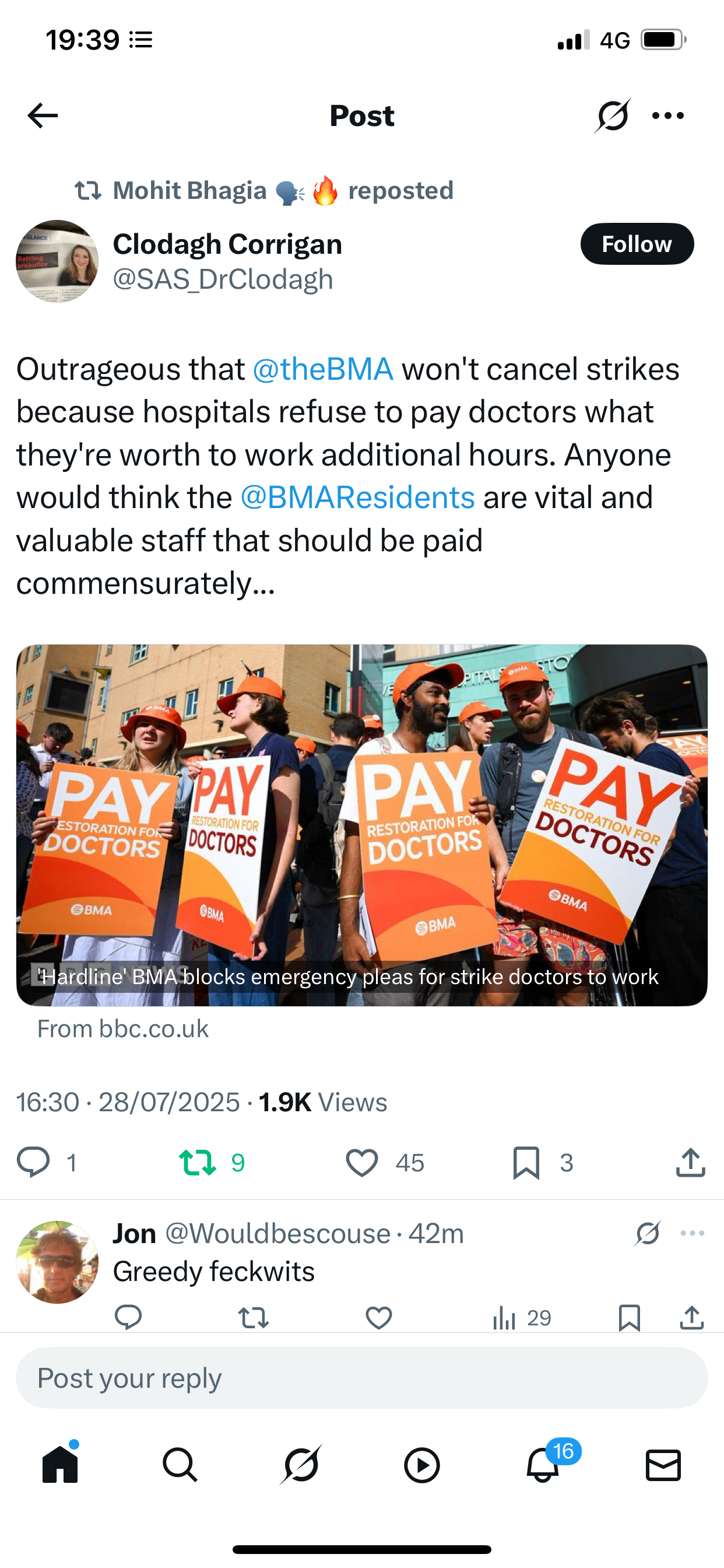724x1568 pixels.
Task: Follow Clodagh Corrigan
Action: [637, 244]
